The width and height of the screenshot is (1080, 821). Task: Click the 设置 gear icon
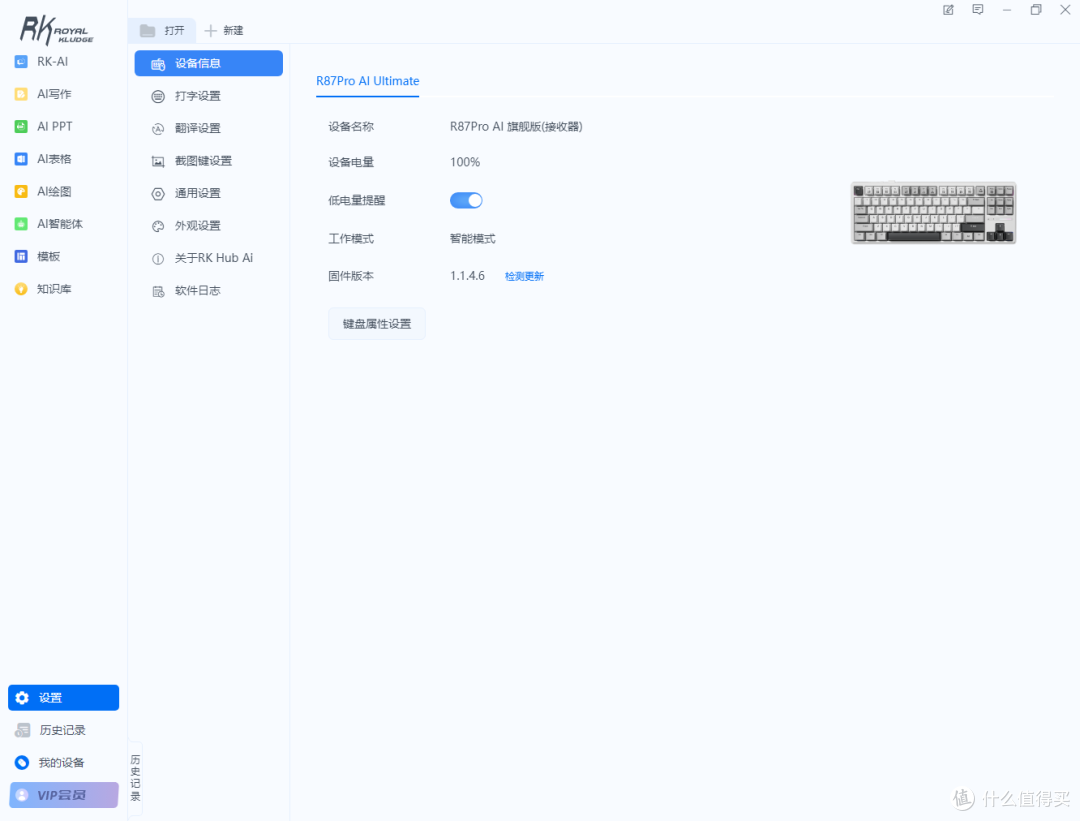(22, 698)
